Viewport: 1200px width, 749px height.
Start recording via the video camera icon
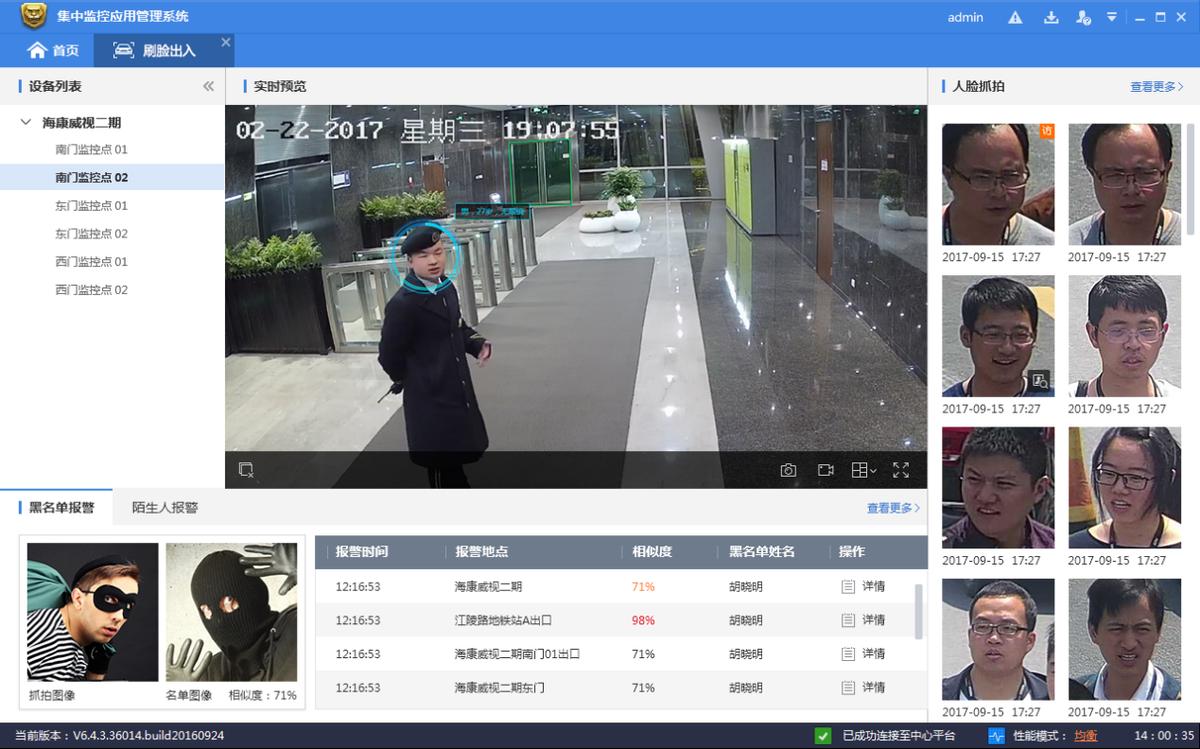click(x=826, y=469)
